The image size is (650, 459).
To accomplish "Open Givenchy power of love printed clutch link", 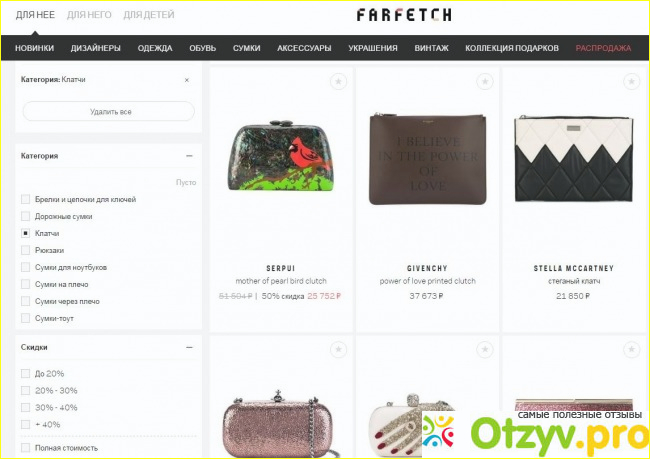I will point(427,281).
